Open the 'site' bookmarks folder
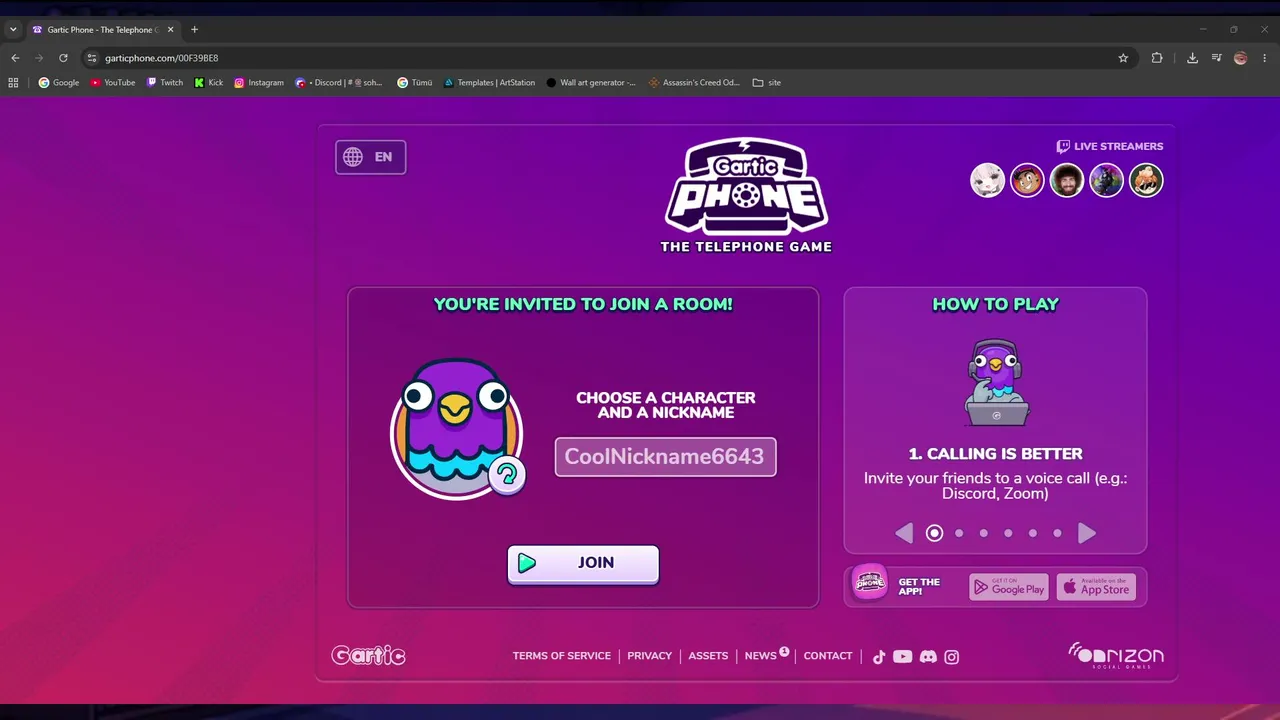1280x720 pixels. 767,83
